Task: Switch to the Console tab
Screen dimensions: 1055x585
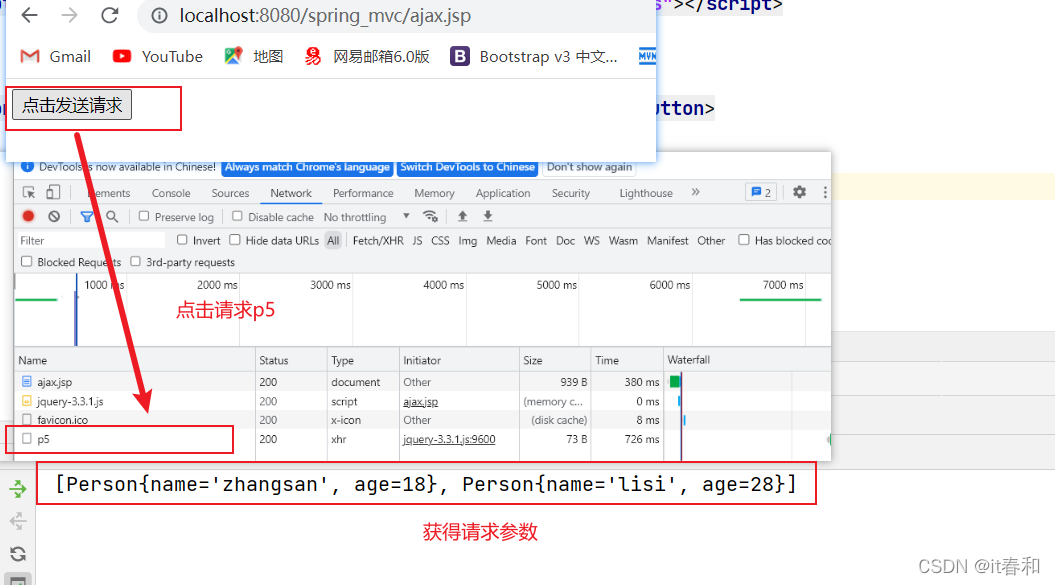Action: coord(171,193)
